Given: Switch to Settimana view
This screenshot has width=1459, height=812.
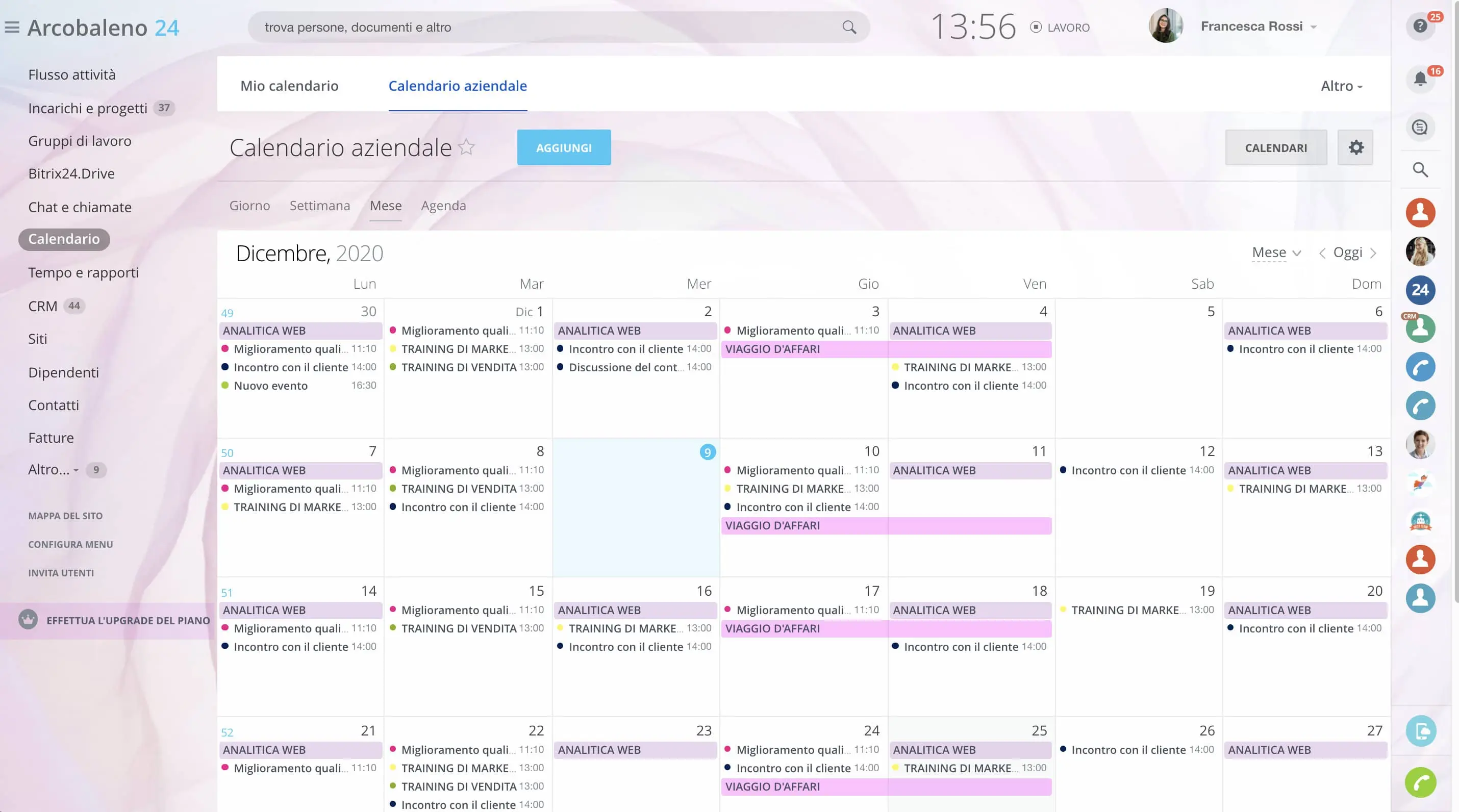Looking at the screenshot, I should (320, 206).
